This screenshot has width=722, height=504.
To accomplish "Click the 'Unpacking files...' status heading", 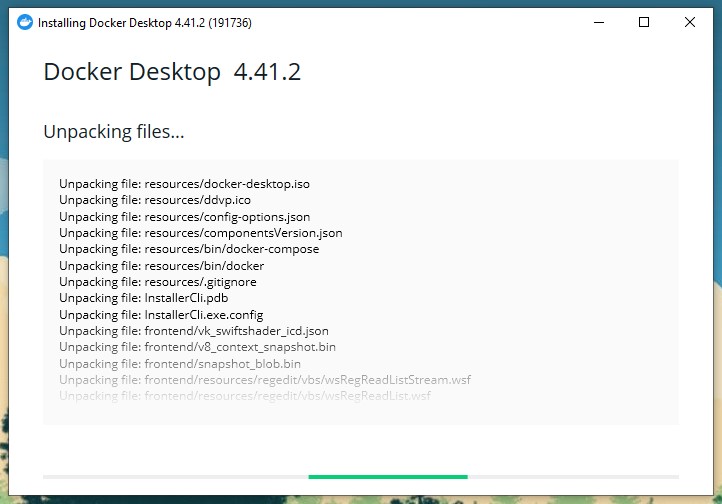I will [x=114, y=132].
